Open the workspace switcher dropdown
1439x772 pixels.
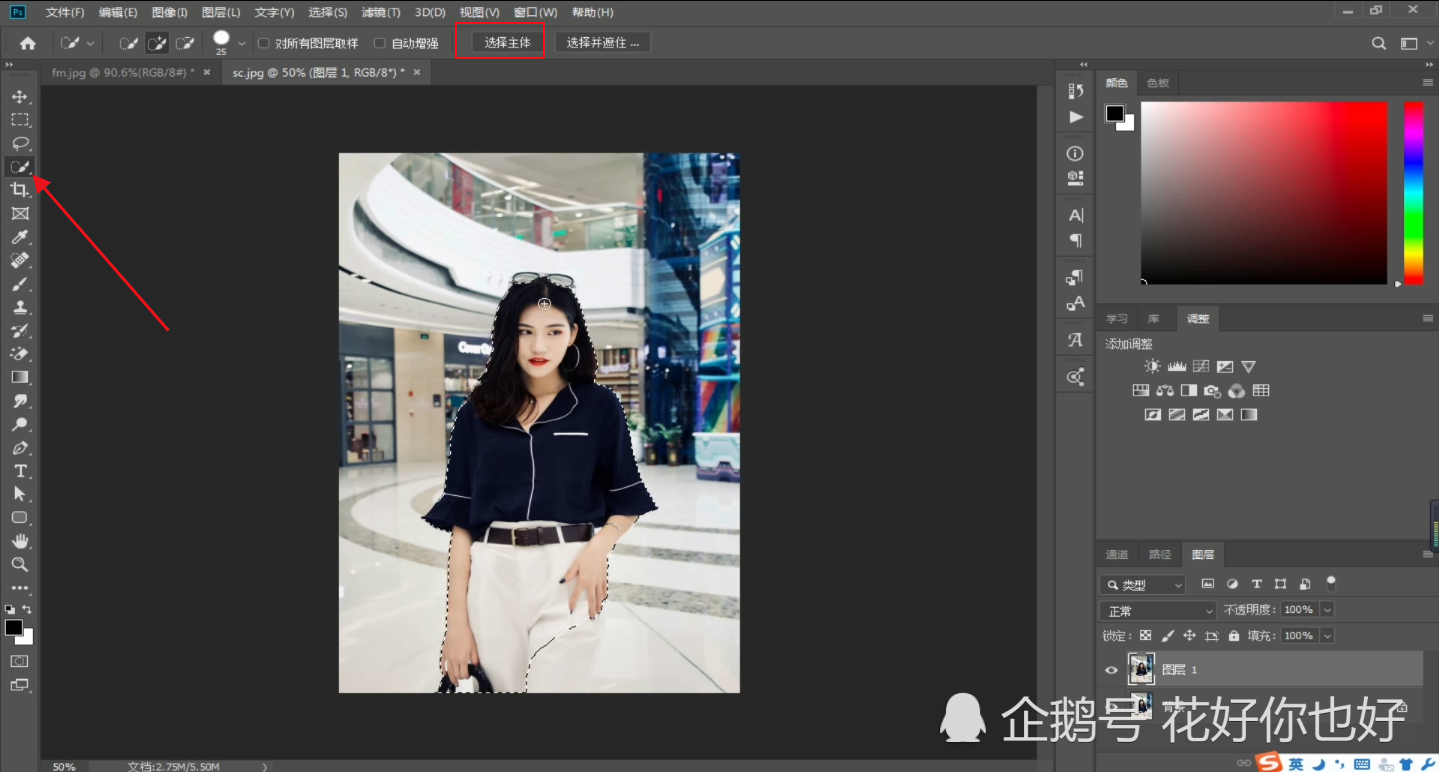[x=1414, y=43]
